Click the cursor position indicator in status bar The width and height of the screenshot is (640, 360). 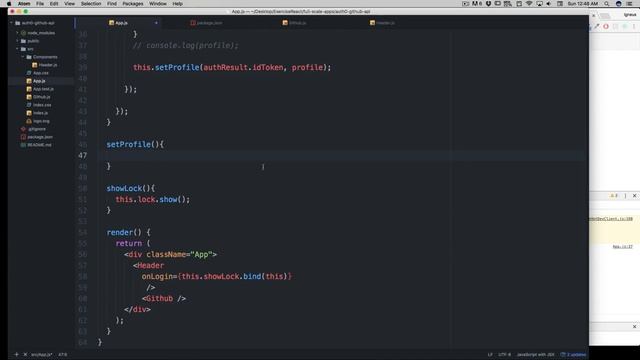click(62, 355)
